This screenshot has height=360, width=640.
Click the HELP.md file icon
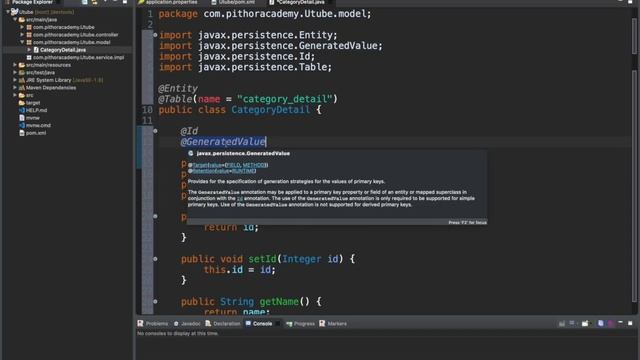[22, 110]
